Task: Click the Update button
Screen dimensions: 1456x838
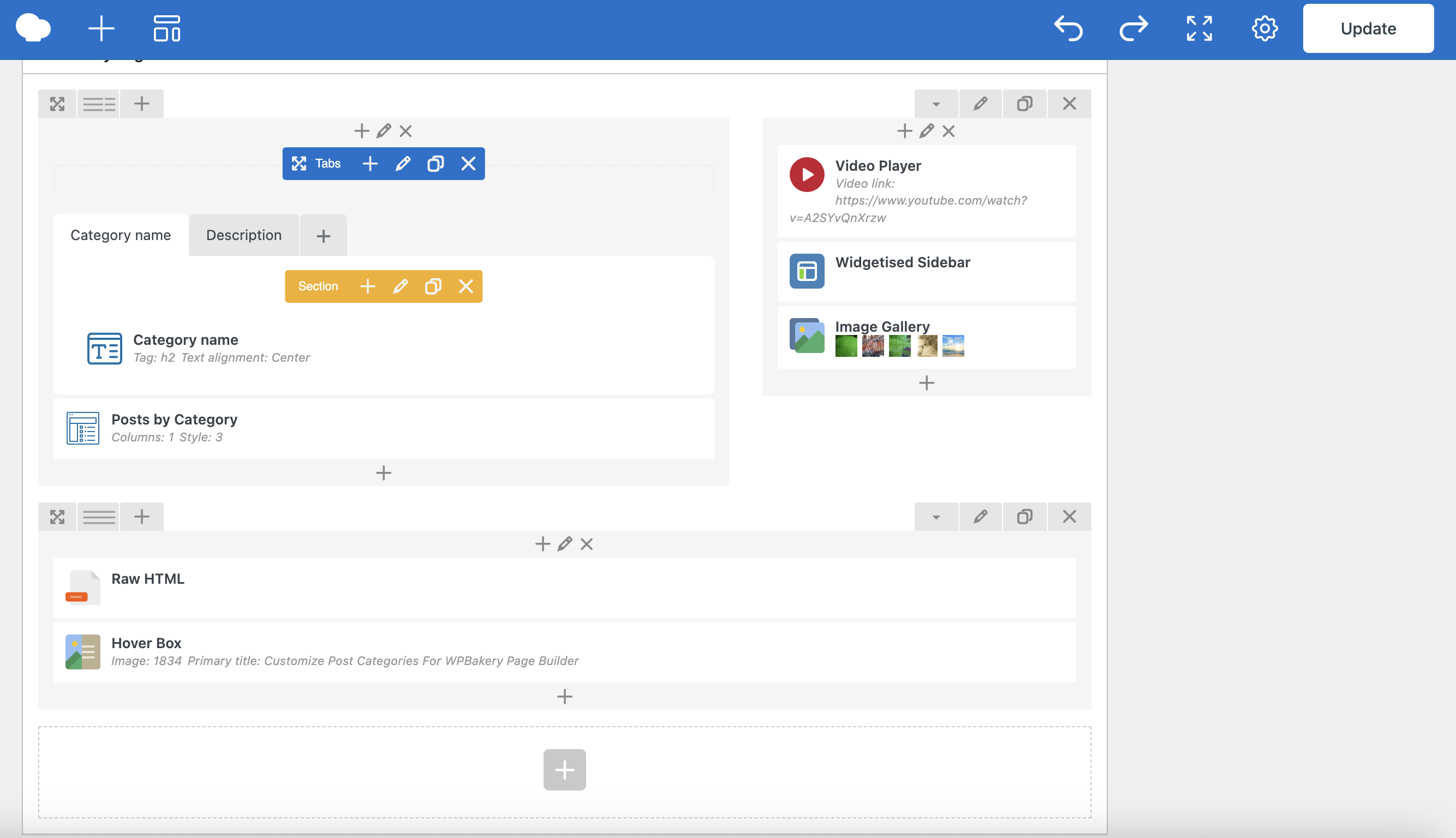Action: click(1368, 28)
